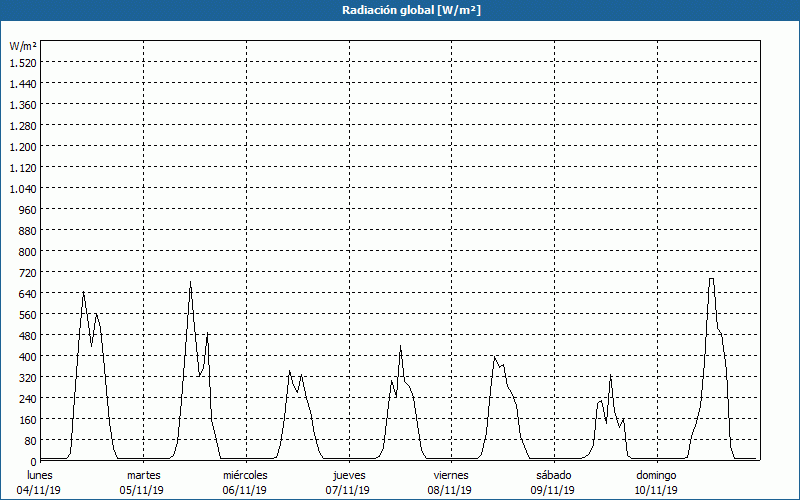
Task: Click the 240 y-axis value
Action: coord(29,398)
